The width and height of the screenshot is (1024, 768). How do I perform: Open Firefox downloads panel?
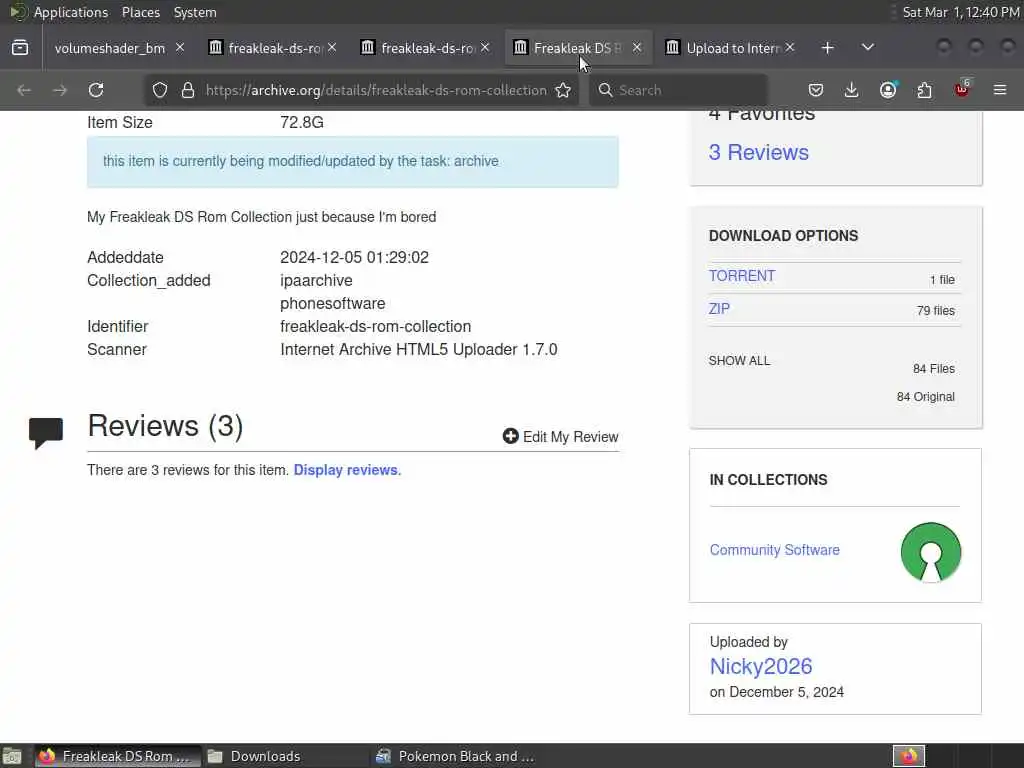click(851, 90)
